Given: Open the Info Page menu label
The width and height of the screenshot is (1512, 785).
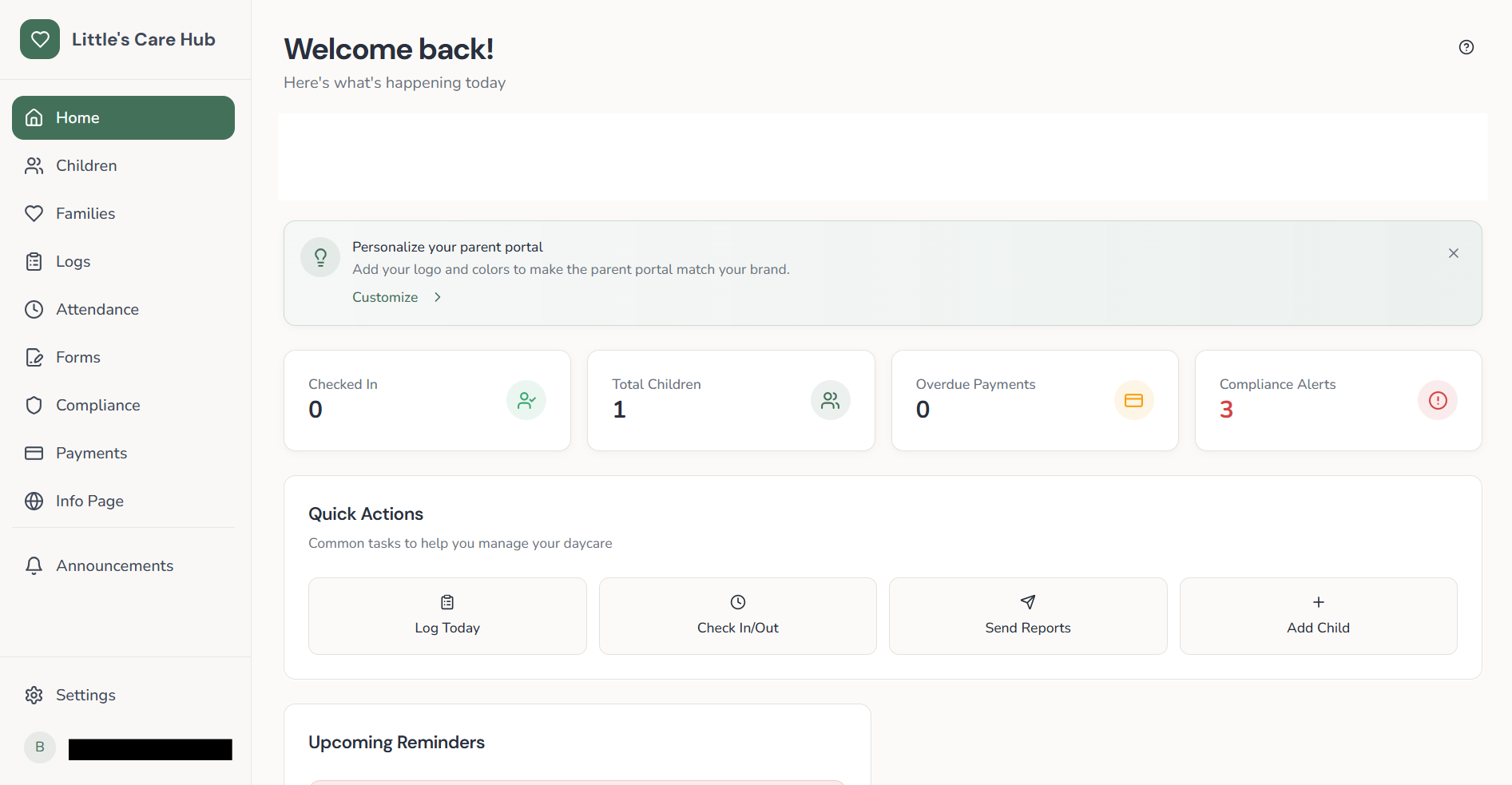Looking at the screenshot, I should (x=89, y=501).
